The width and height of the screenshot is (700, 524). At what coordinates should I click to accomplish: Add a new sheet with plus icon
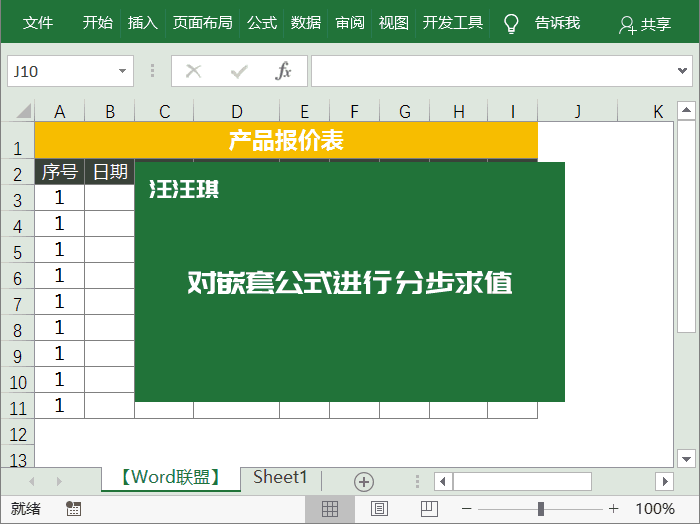pos(364,482)
